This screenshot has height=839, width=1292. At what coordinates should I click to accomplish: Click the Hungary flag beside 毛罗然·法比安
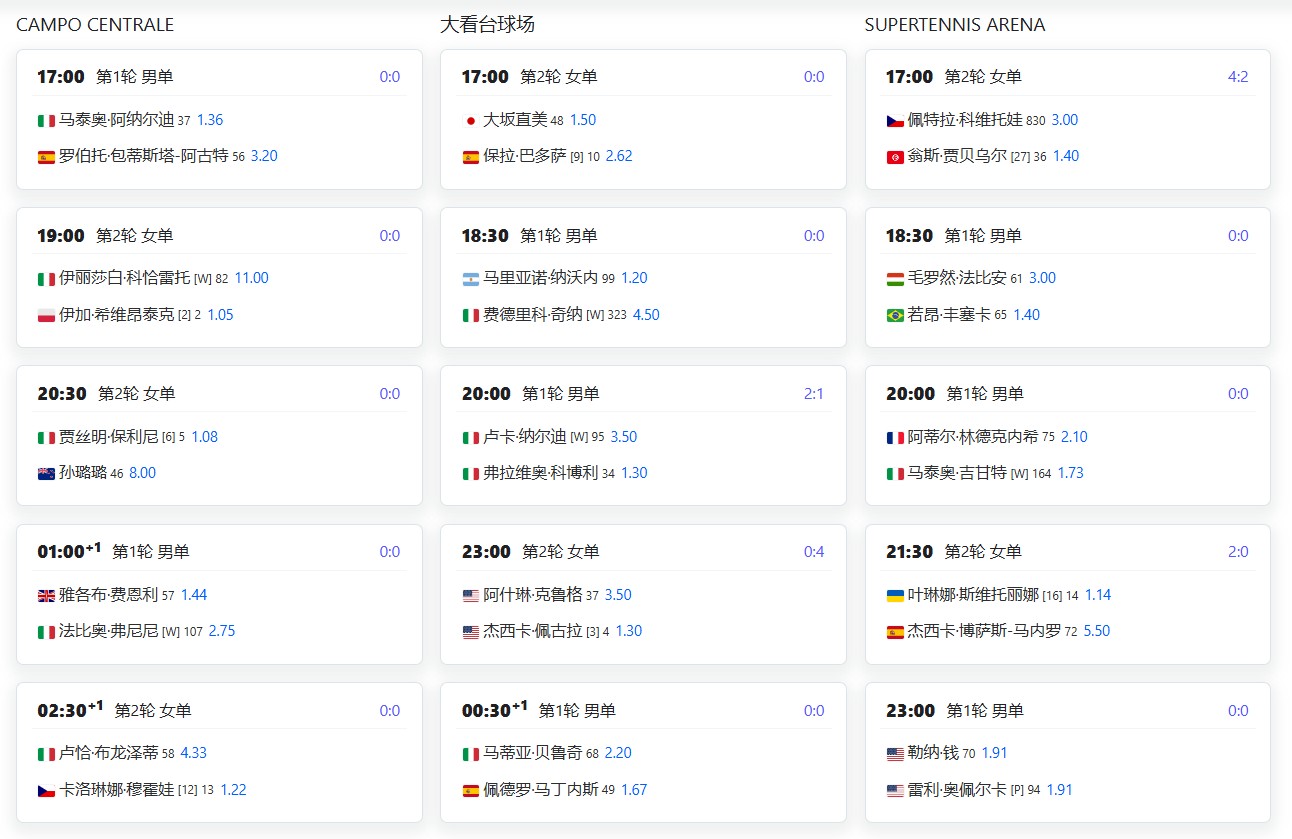[895, 279]
